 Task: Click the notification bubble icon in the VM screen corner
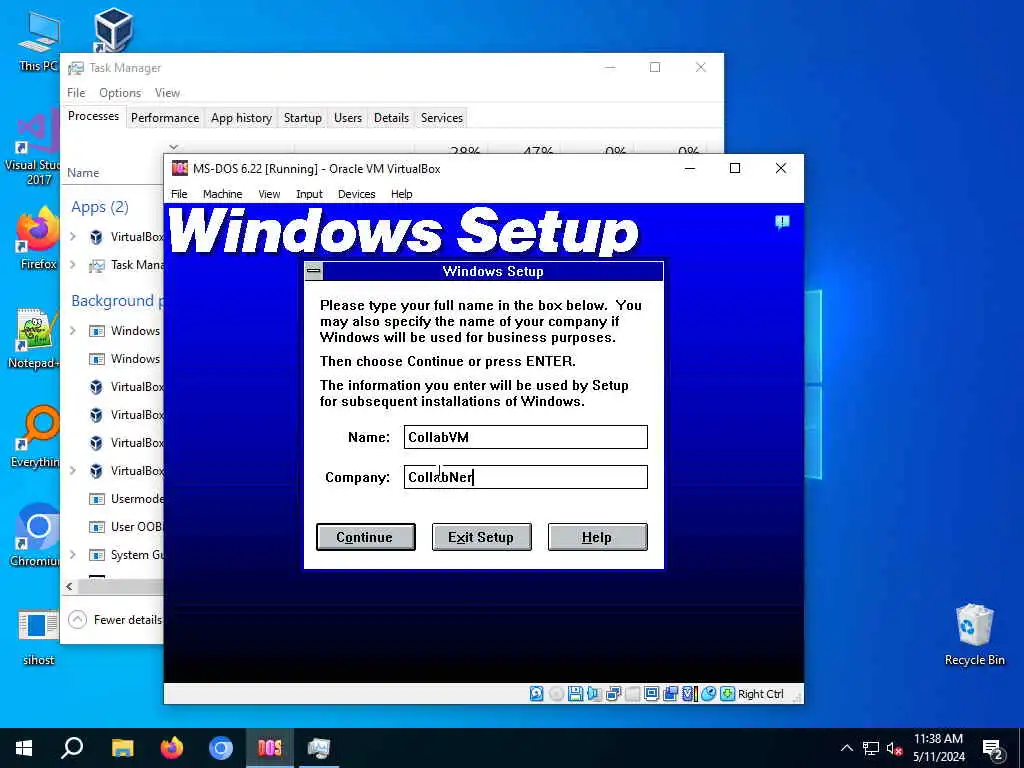pos(782,222)
